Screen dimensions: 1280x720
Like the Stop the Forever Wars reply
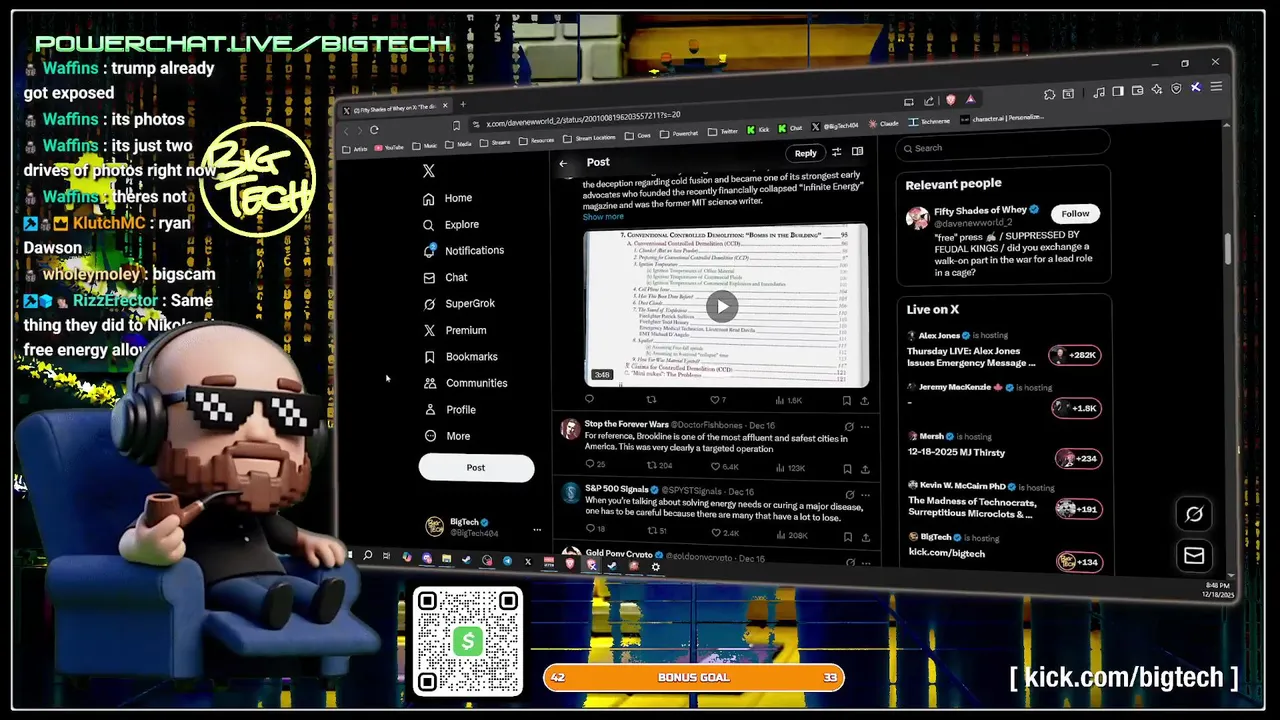click(x=724, y=467)
